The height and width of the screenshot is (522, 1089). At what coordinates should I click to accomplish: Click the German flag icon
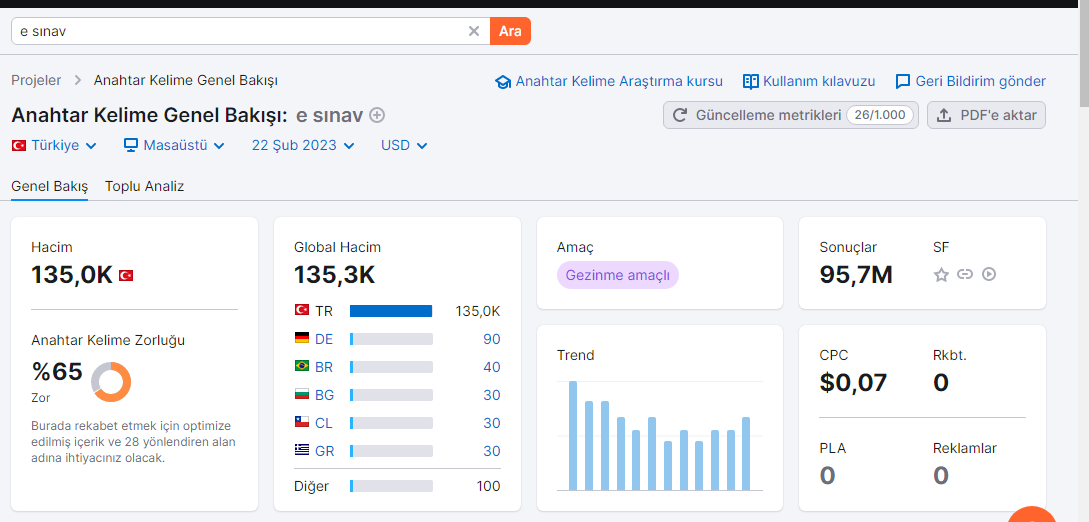tap(301, 338)
